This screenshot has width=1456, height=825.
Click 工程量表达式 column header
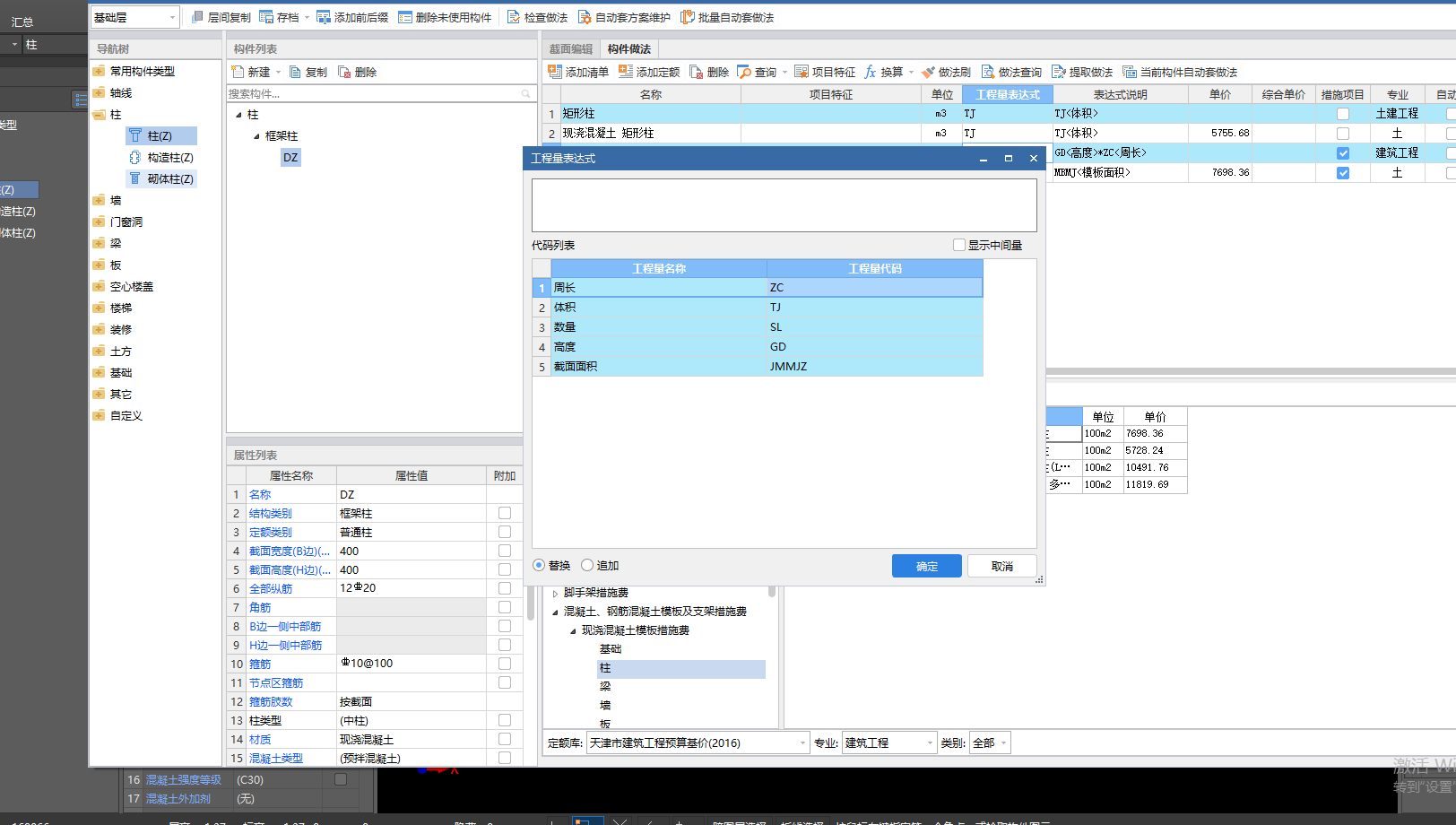(x=1008, y=94)
